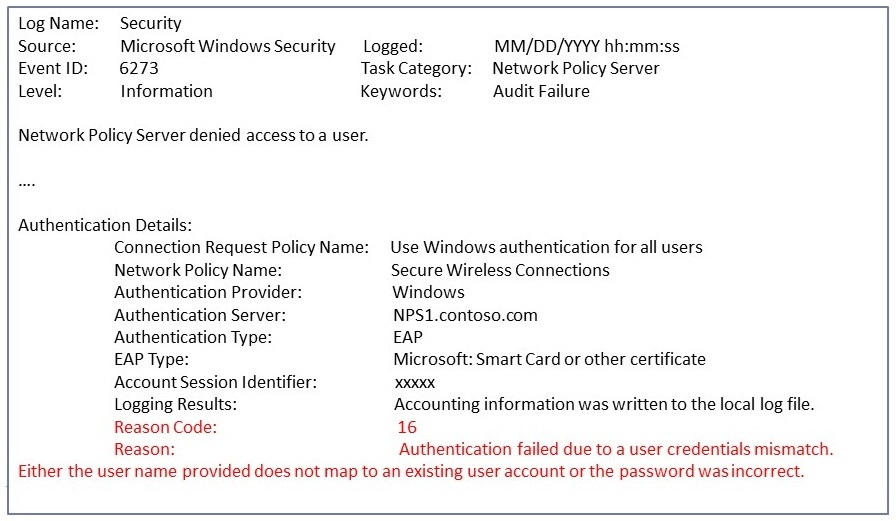
Task: Click the red Reason Code value 16
Action: tap(407, 427)
